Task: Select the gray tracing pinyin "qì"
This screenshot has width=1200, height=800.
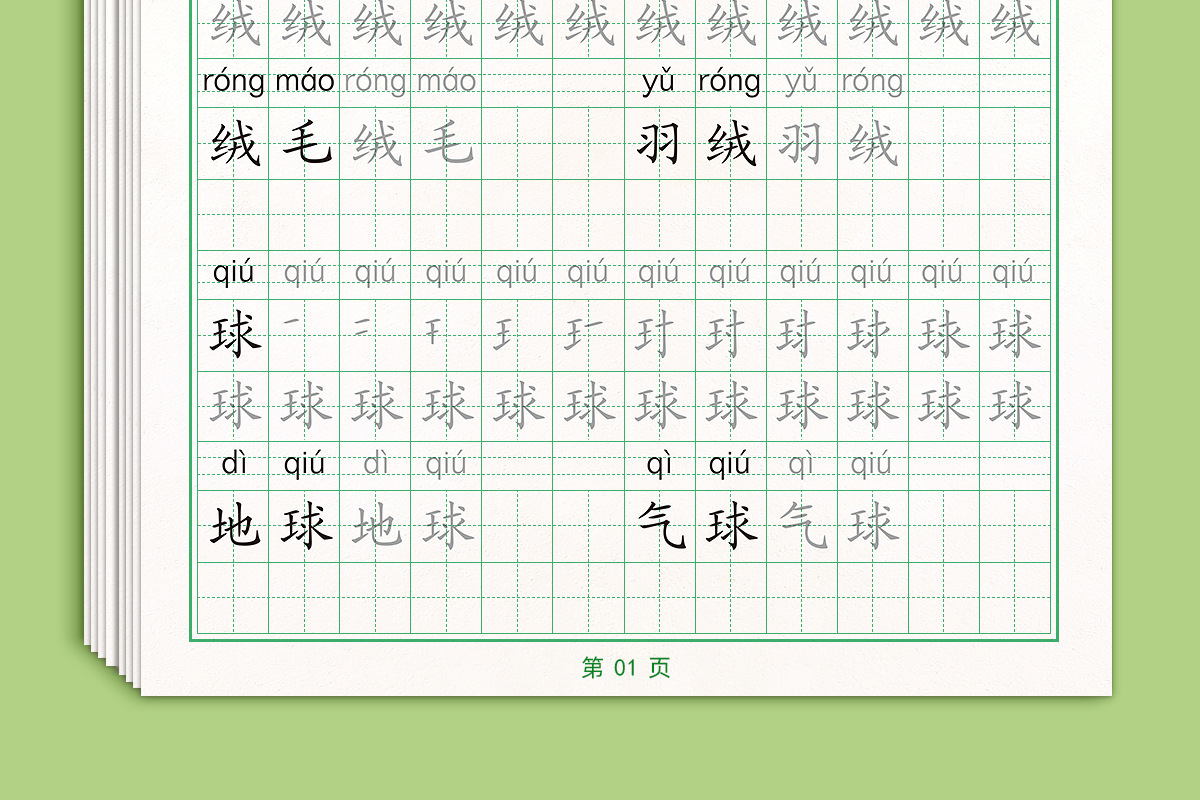Action: pyautogui.click(x=801, y=465)
